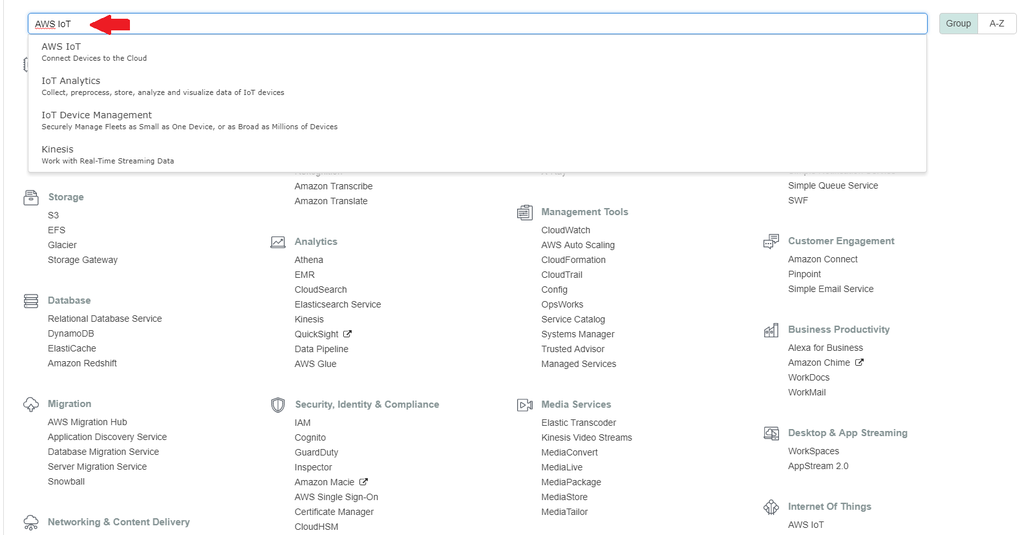Open the DynamoDB service link
Viewport: 1024px width, 535px height.
click(x=71, y=333)
